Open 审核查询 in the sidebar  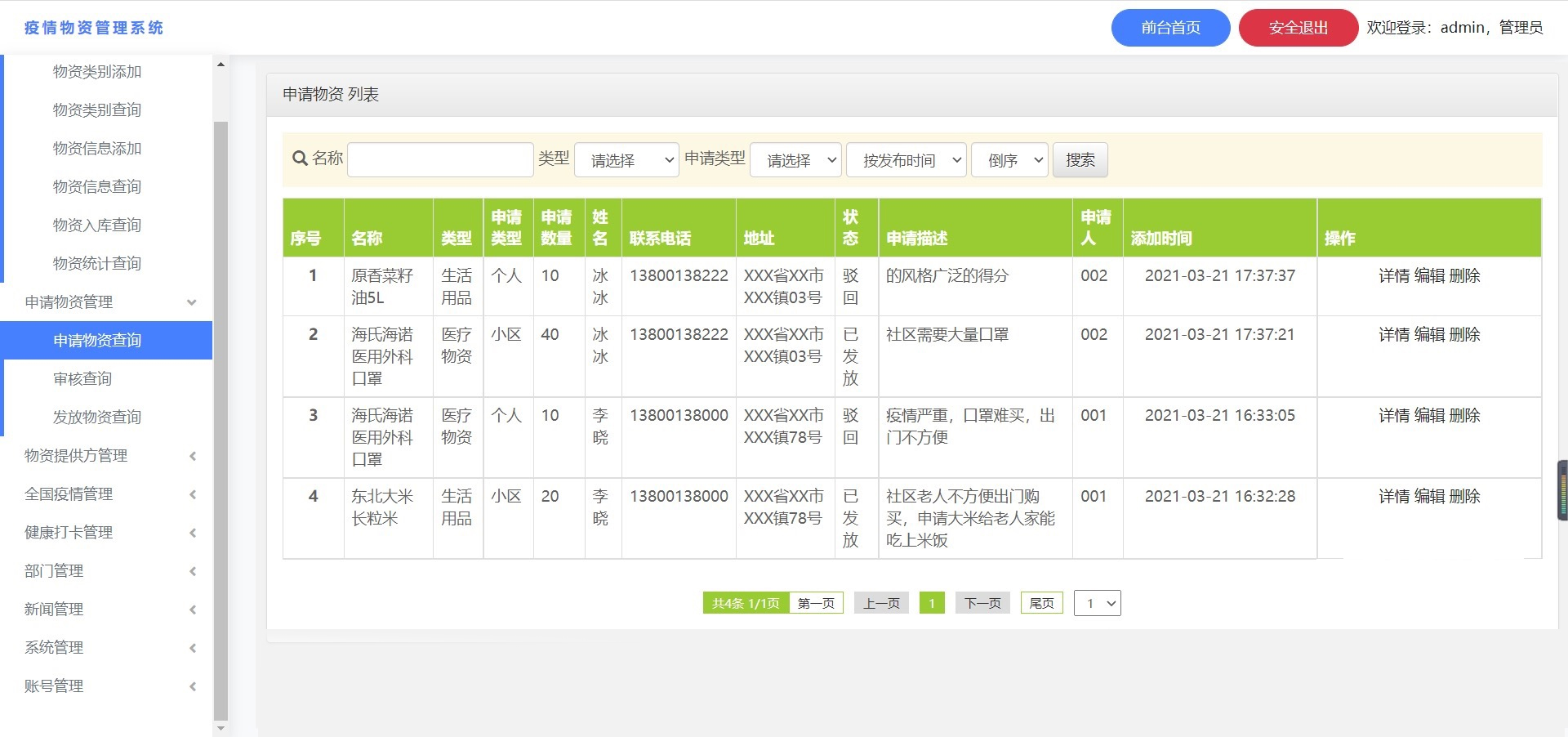pyautogui.click(x=82, y=379)
